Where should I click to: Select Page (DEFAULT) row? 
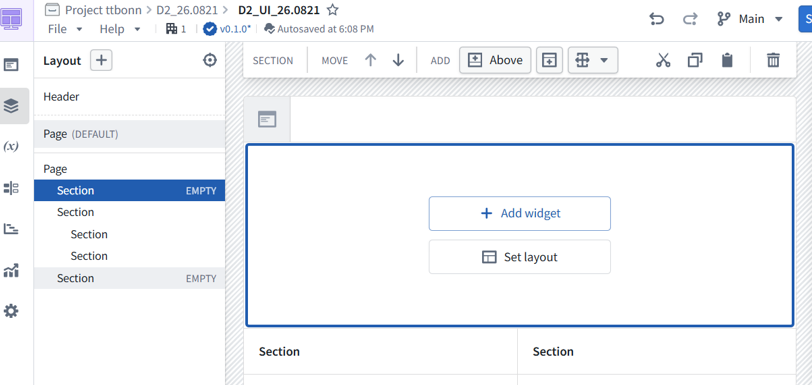[129, 134]
